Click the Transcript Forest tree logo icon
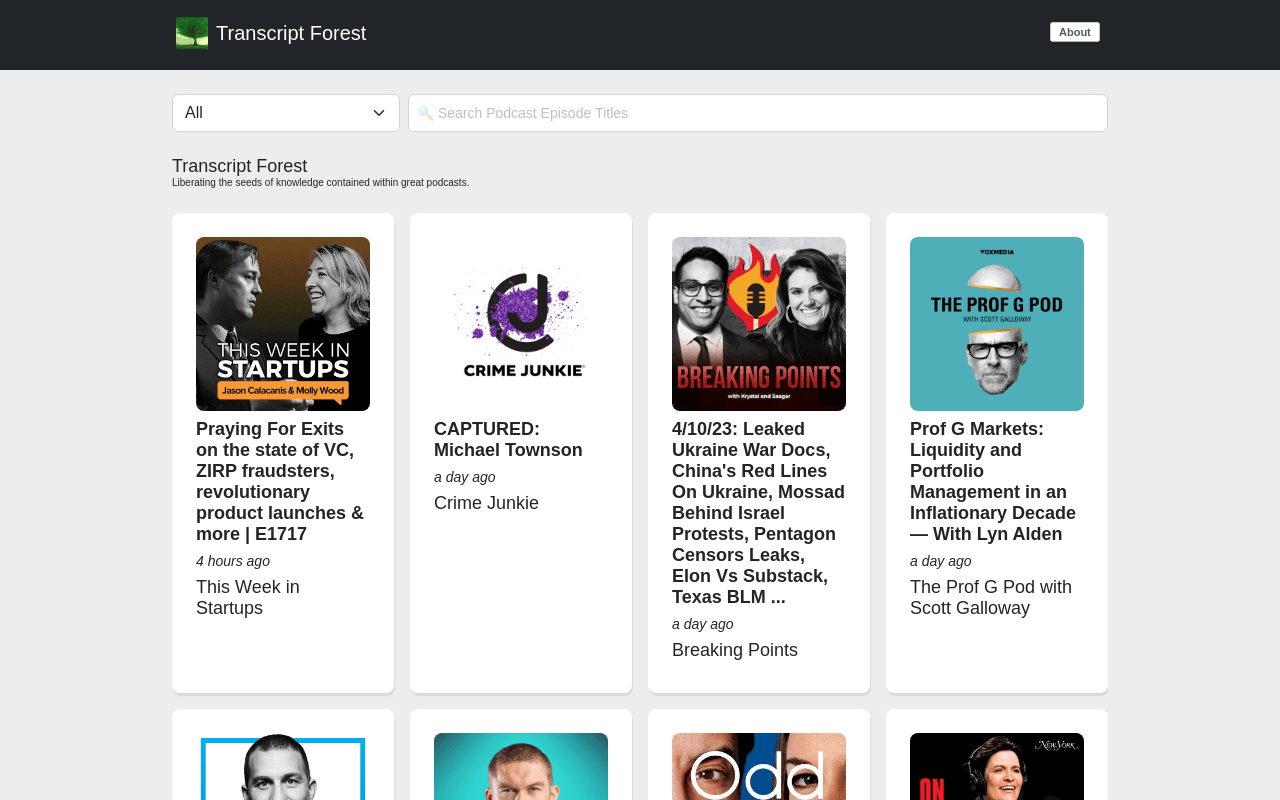 point(192,33)
